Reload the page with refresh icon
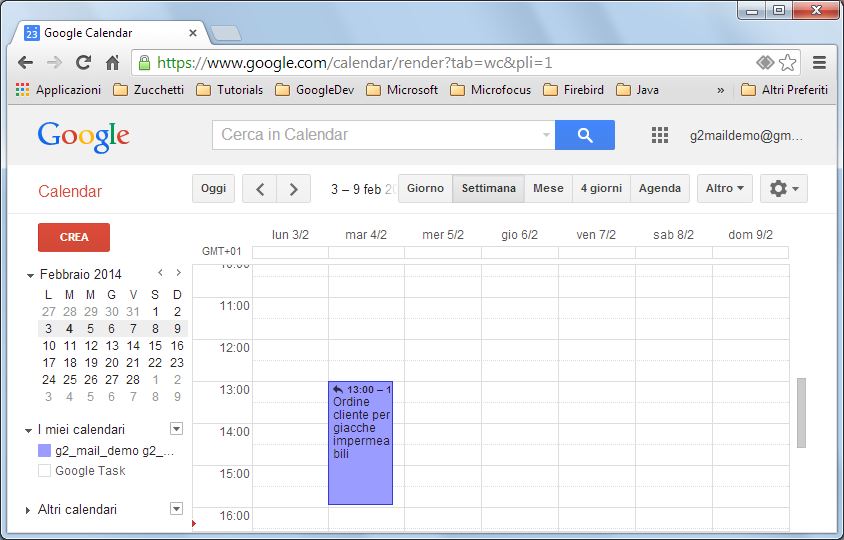 point(83,63)
